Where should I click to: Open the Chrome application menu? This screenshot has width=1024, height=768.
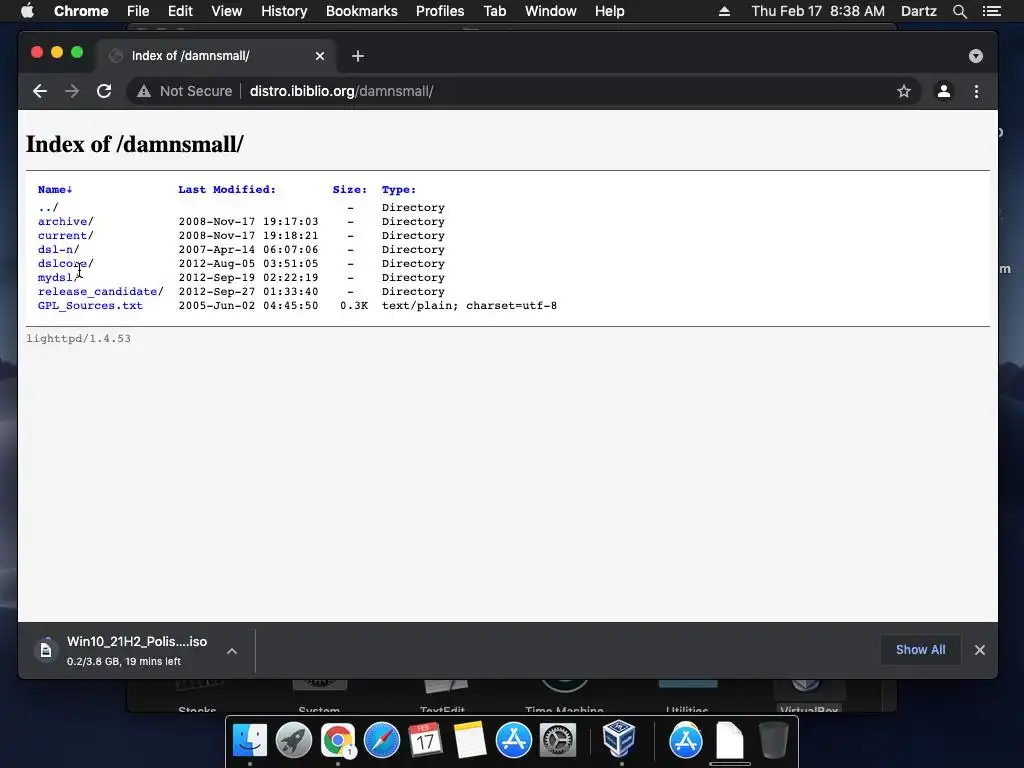point(81,11)
